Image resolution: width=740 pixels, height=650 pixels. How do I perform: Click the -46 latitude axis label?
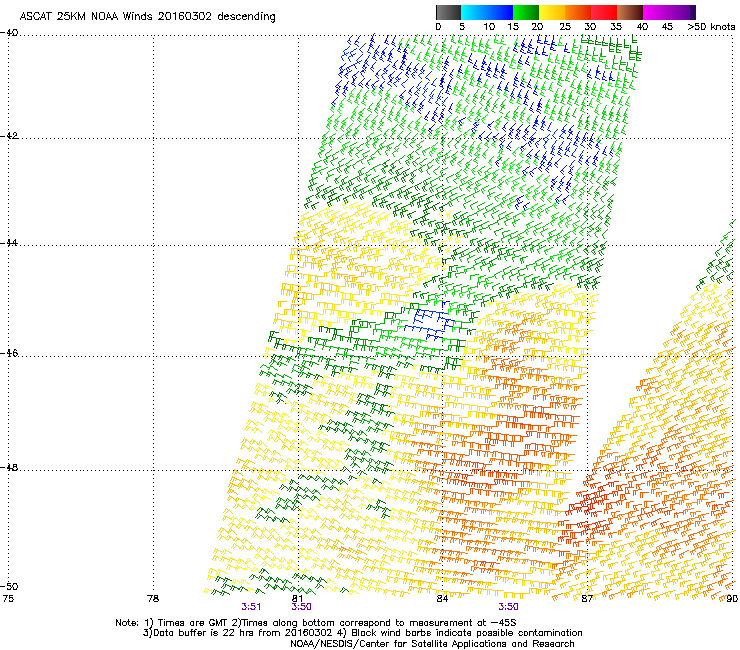point(9,354)
